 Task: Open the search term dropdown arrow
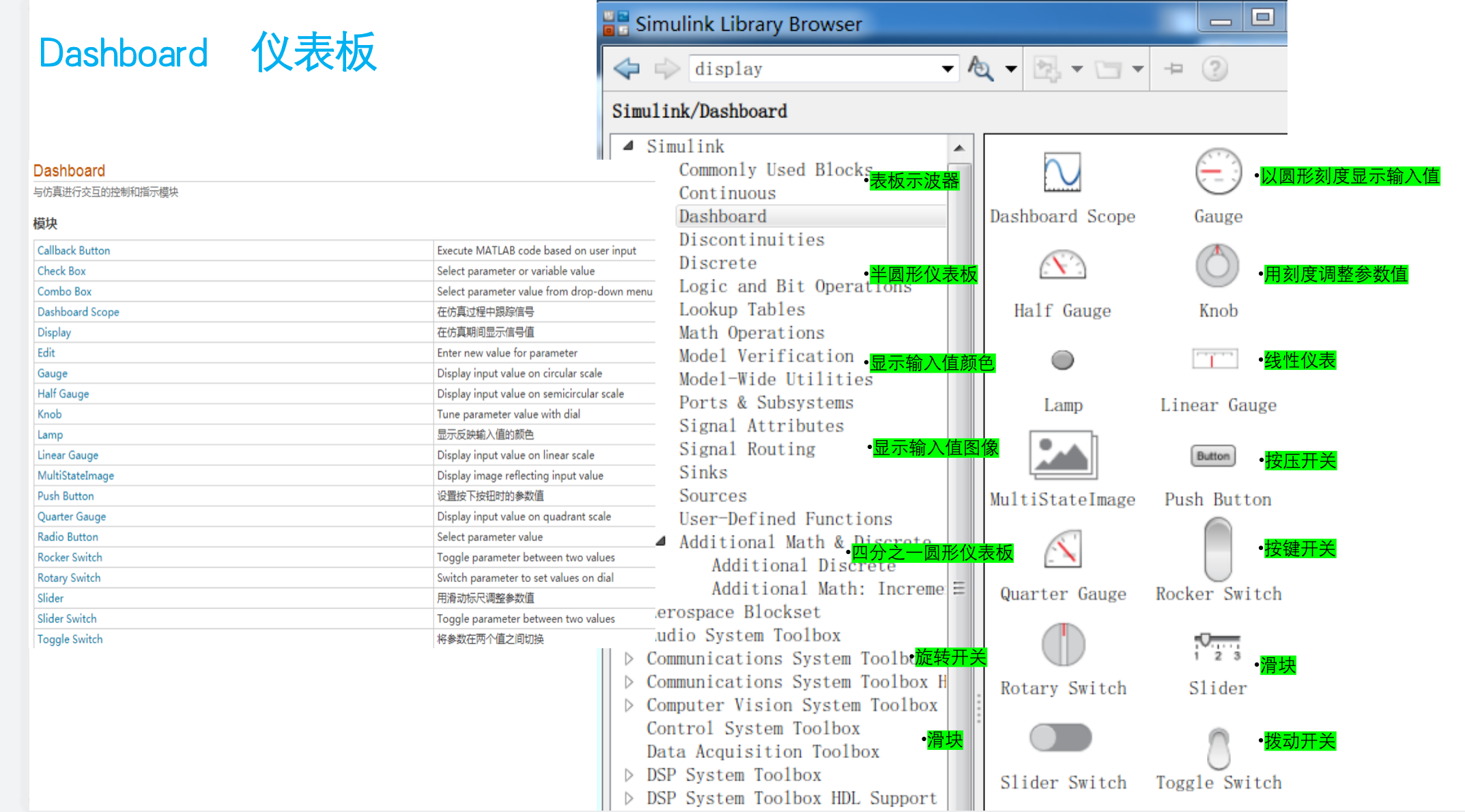[x=948, y=69]
